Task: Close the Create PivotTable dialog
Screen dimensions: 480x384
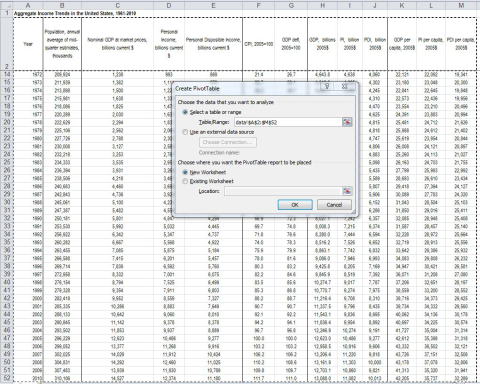Action: 345,86
